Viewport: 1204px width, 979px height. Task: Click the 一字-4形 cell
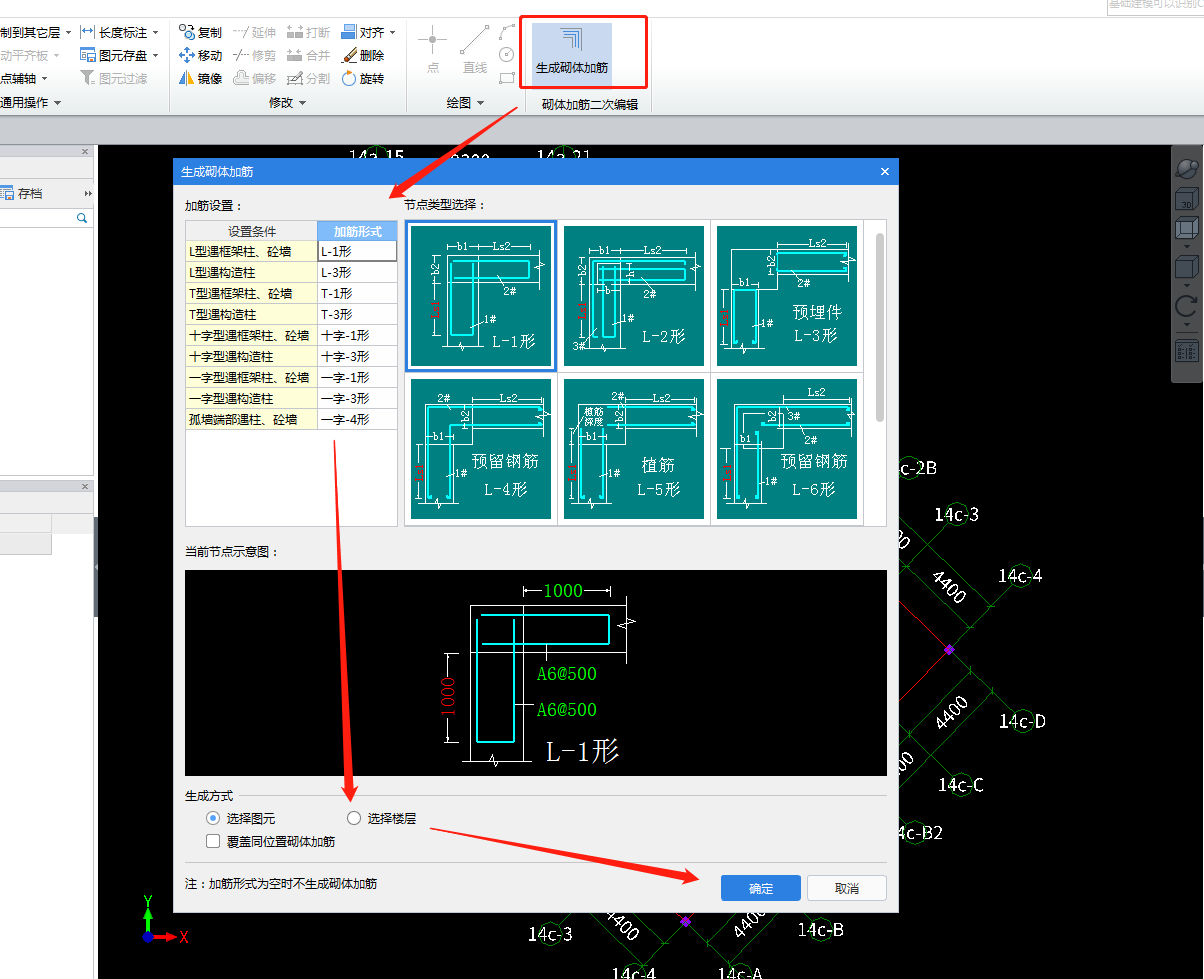coord(357,420)
